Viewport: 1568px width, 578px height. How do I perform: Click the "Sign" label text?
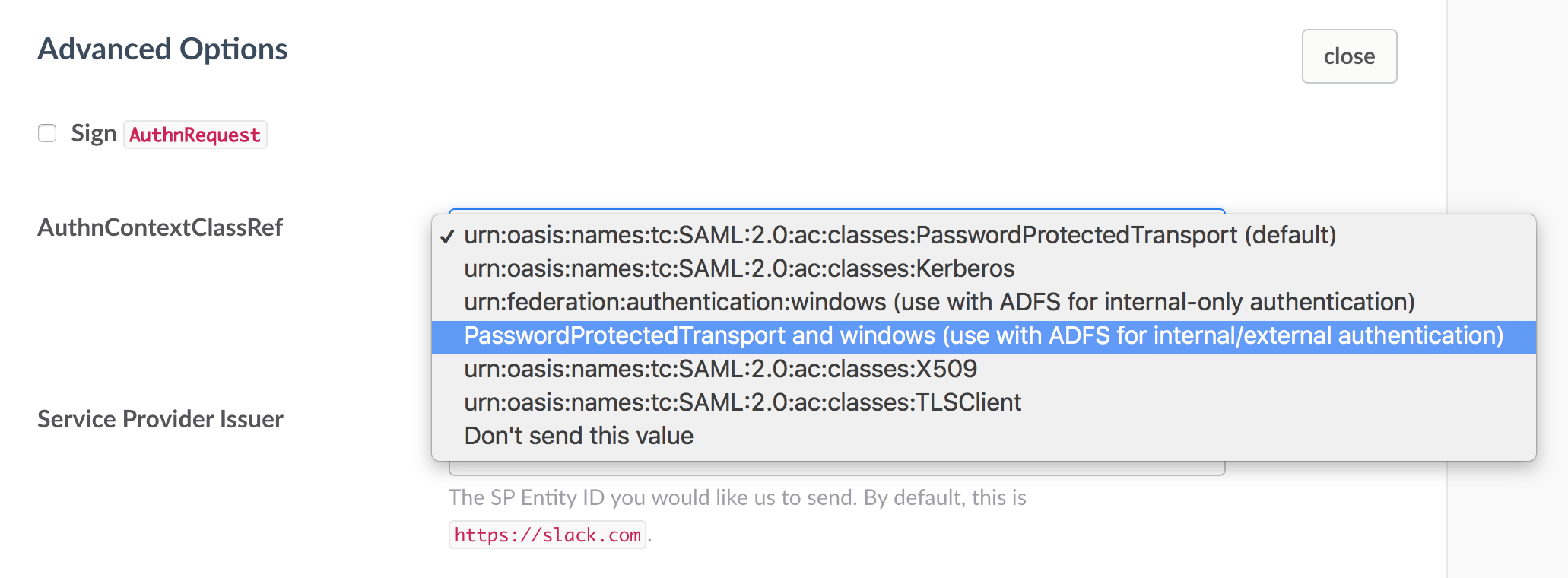(x=94, y=134)
